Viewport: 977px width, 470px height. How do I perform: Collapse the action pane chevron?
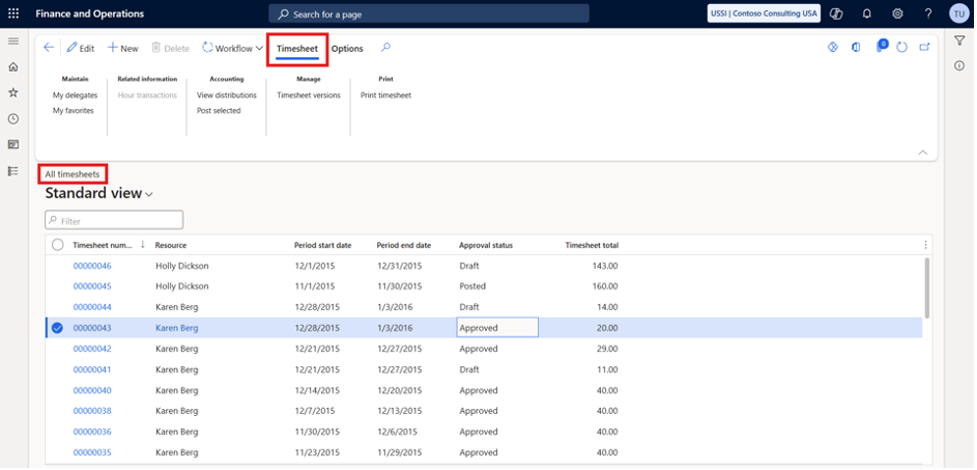923,152
